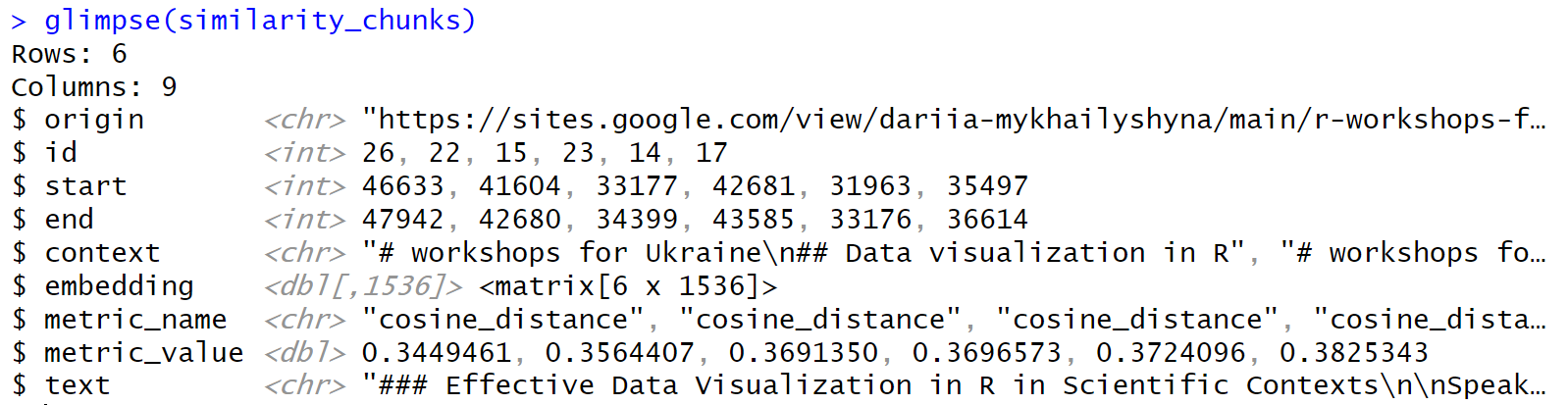Click the end value 47942

[402, 220]
